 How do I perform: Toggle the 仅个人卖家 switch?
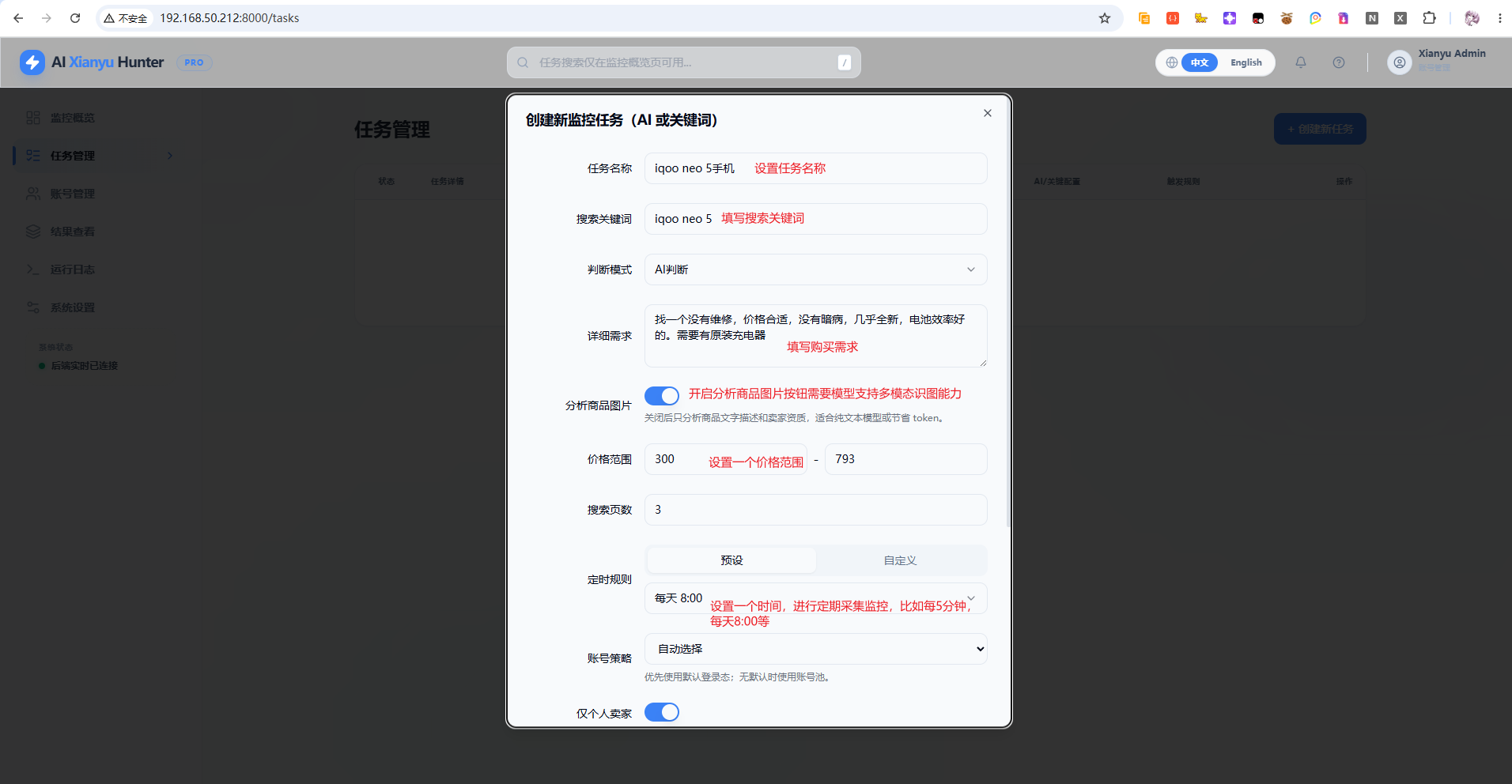click(x=662, y=712)
